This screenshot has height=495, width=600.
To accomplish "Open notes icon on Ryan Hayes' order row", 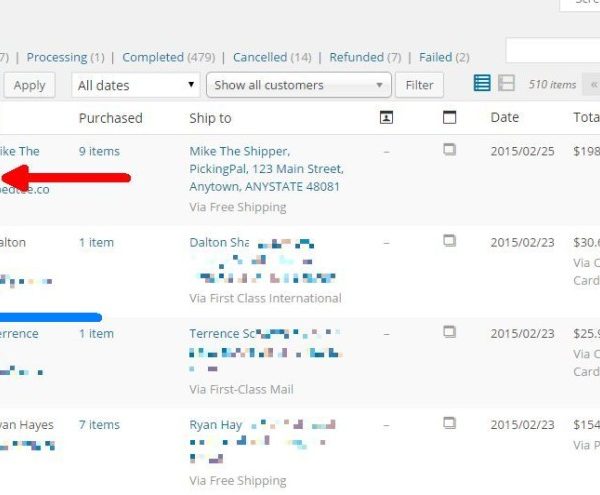I will pos(449,424).
